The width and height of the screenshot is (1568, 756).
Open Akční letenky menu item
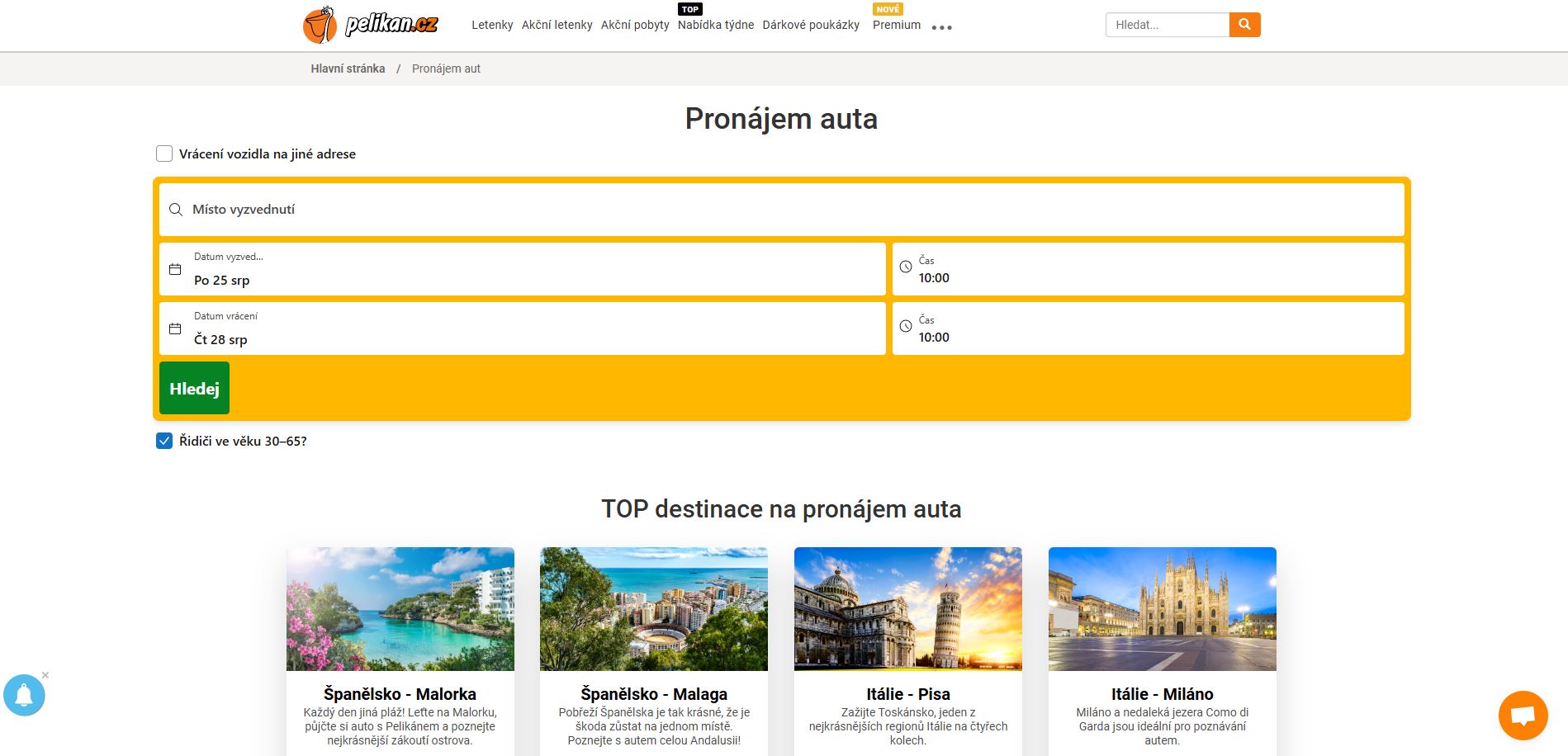click(x=557, y=25)
